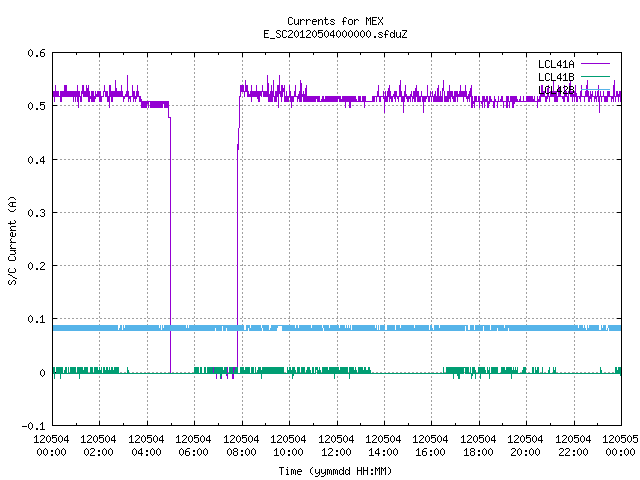Click the blue LCL42B trace near 0.08 A
The width and height of the screenshot is (640, 480).
point(337,328)
